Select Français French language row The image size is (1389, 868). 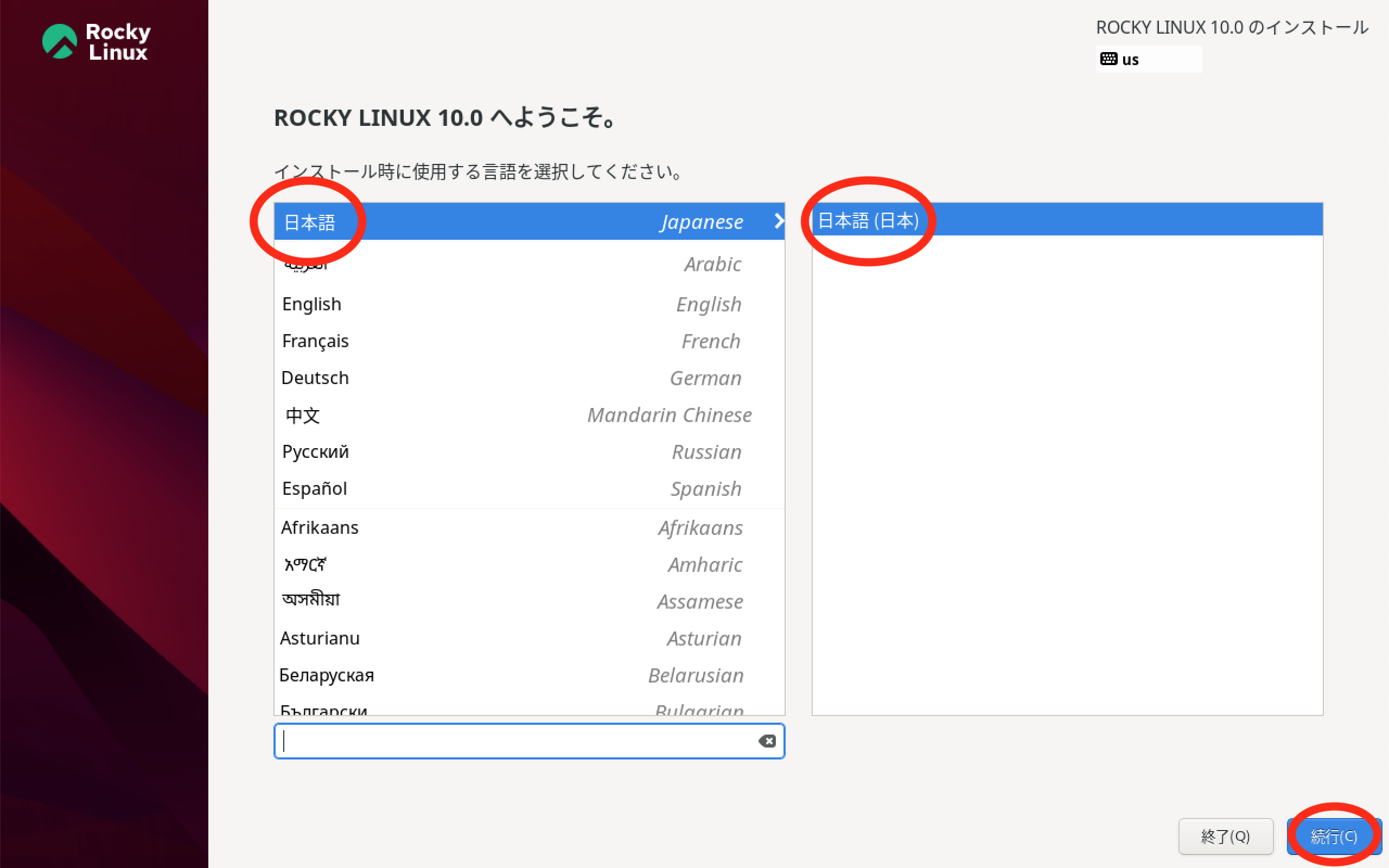coord(529,341)
